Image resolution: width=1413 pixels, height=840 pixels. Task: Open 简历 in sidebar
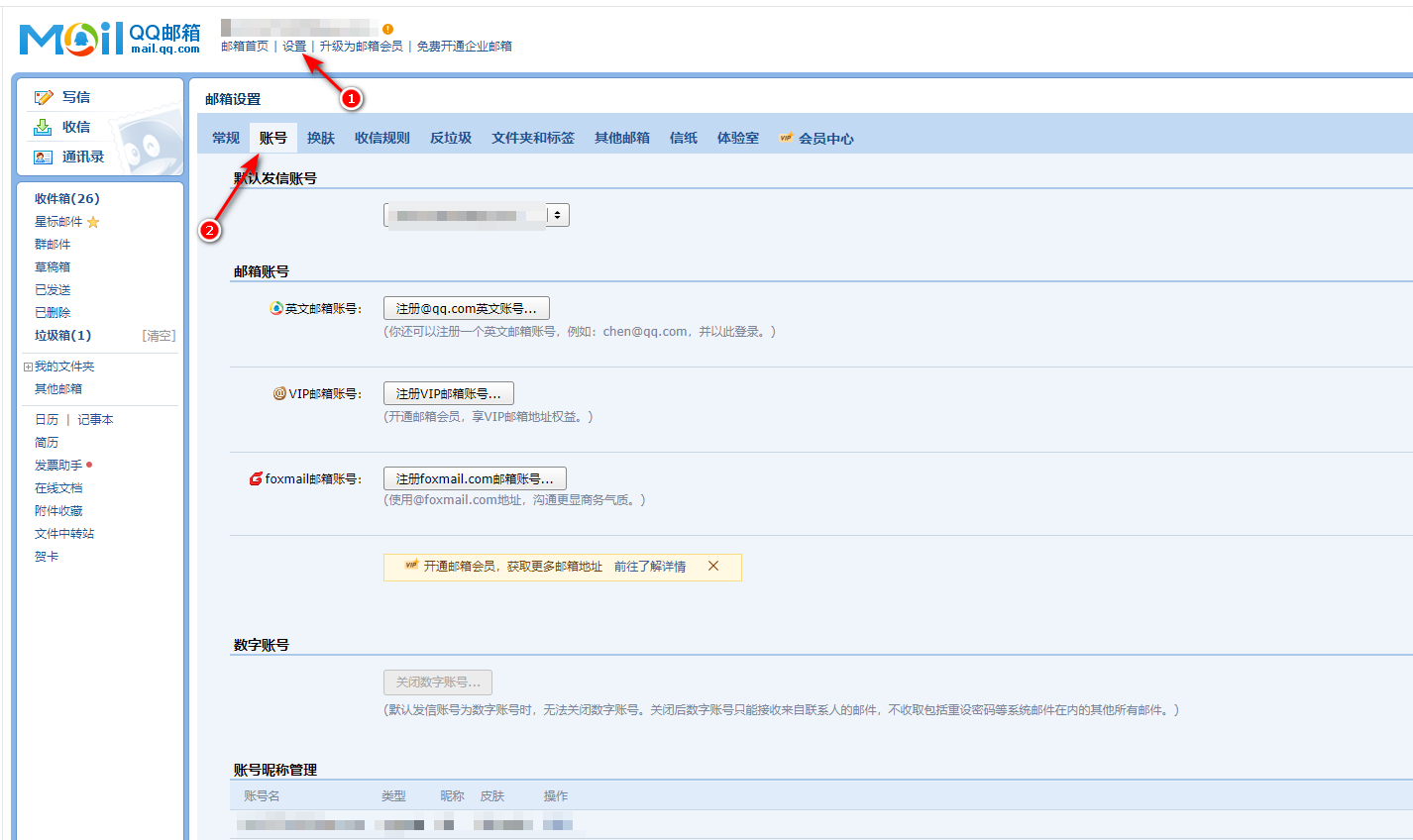(47, 443)
